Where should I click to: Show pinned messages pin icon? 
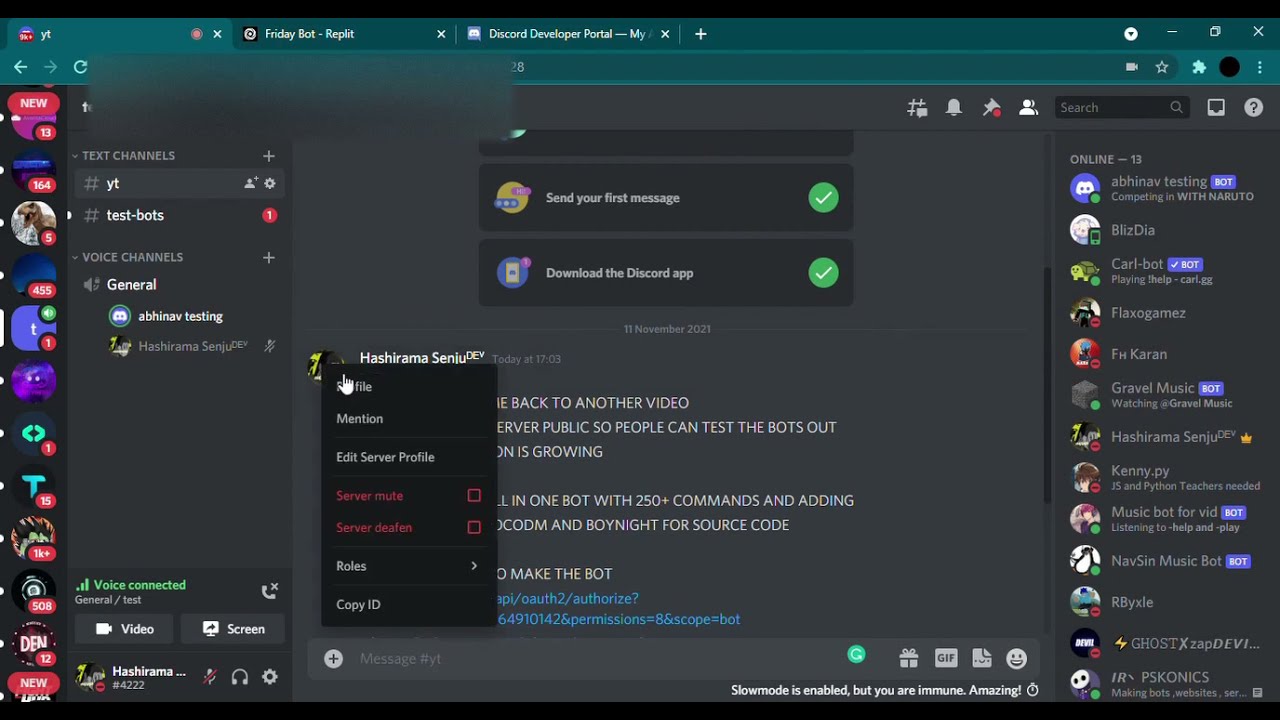[x=991, y=108]
